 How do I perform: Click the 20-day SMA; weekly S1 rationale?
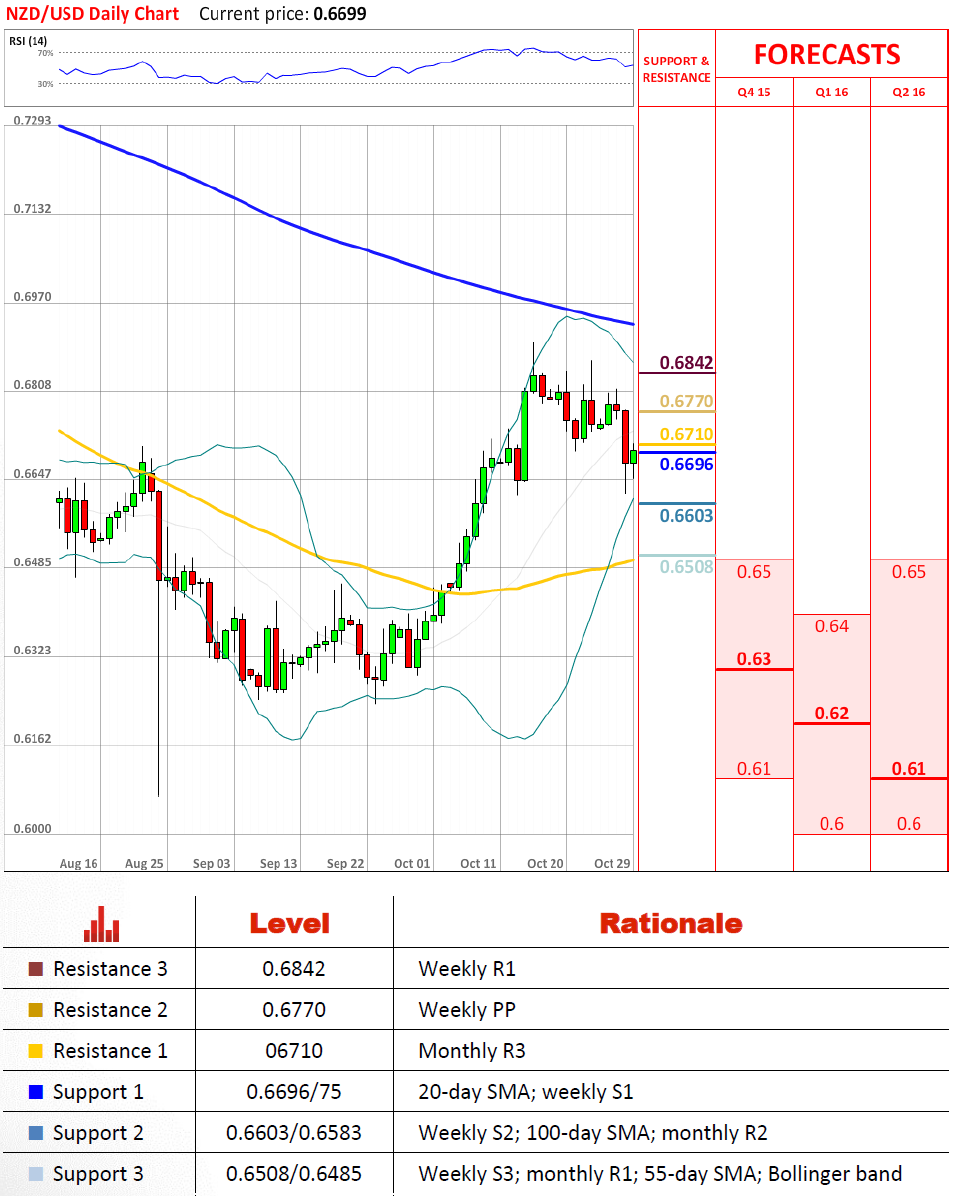point(526,1092)
